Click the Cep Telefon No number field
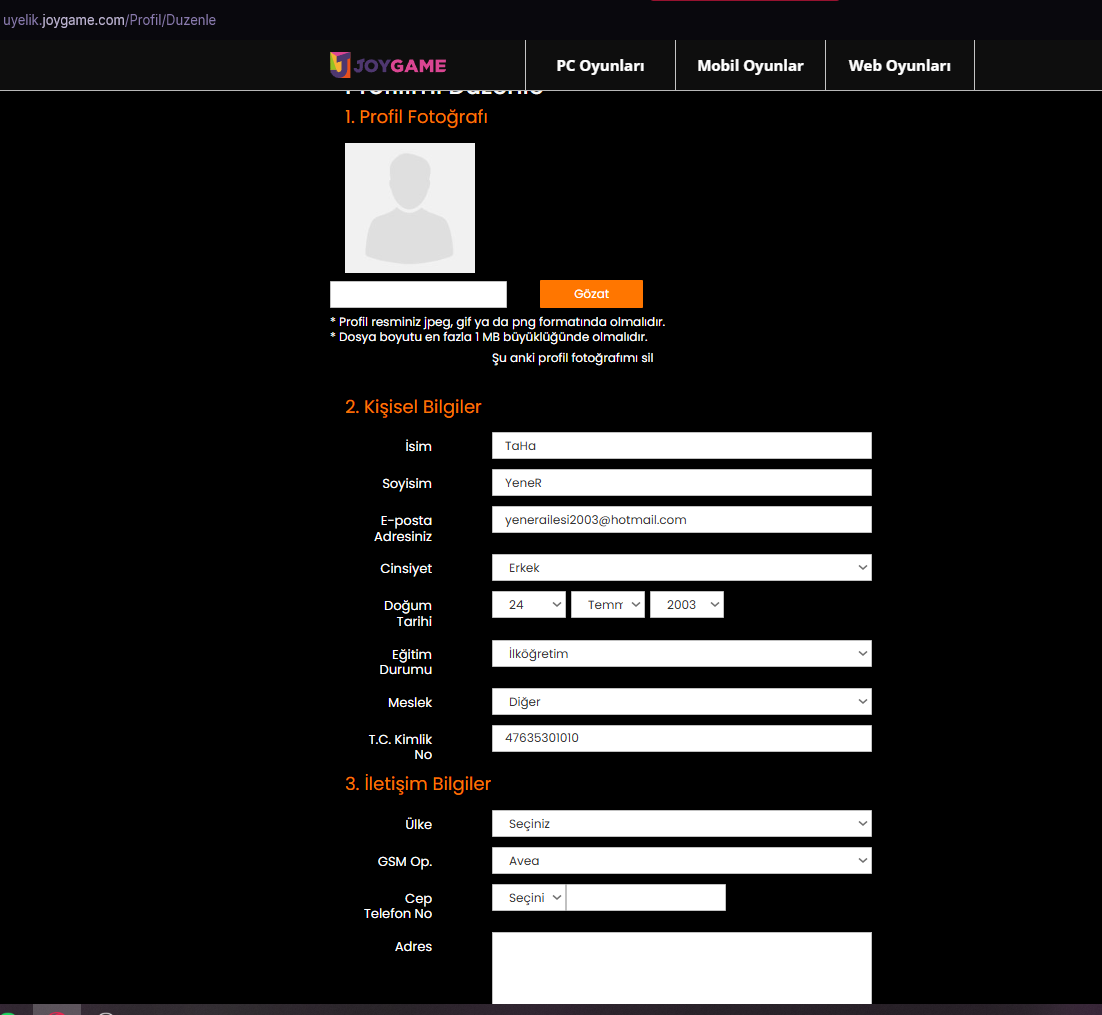The height and width of the screenshot is (1015, 1102). 646,898
